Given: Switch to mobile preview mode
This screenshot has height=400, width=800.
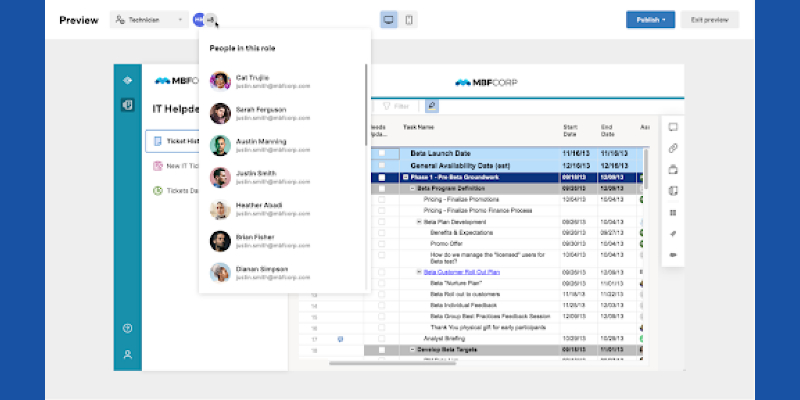Looking at the screenshot, I should [409, 20].
